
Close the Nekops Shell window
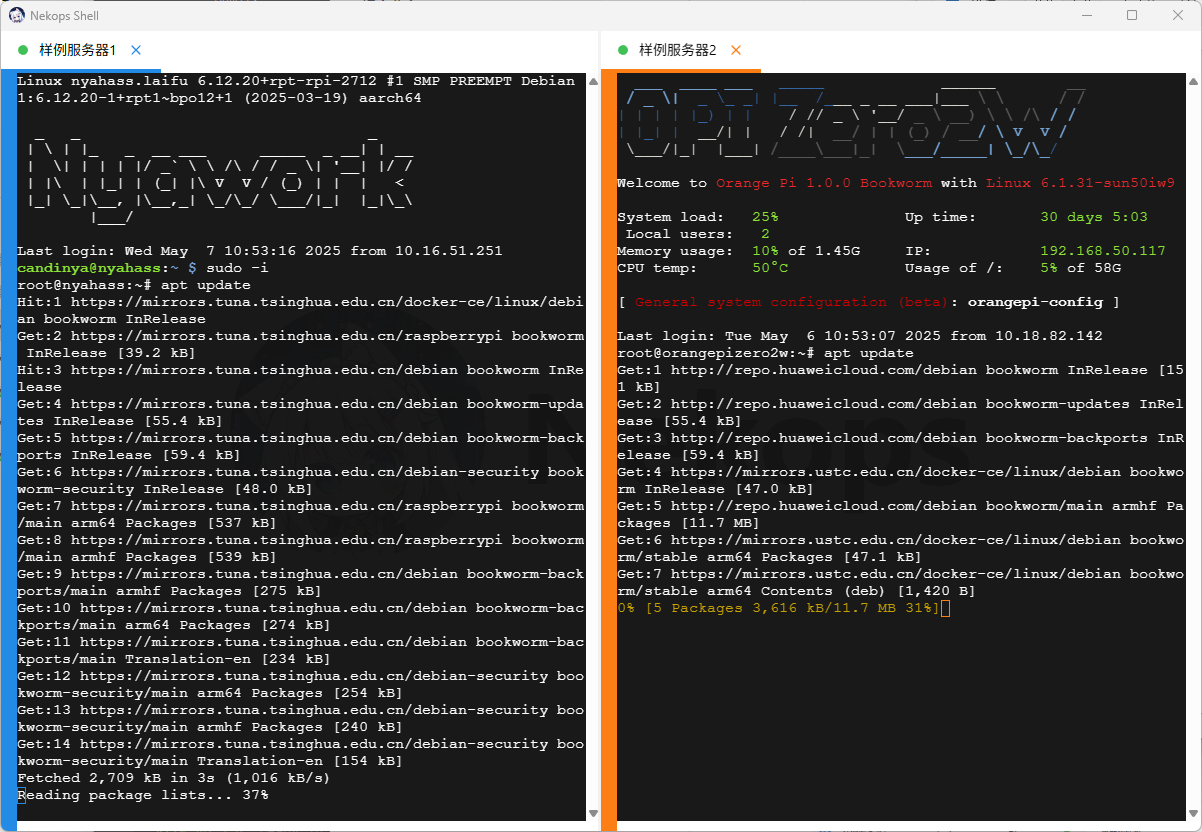pos(1178,16)
